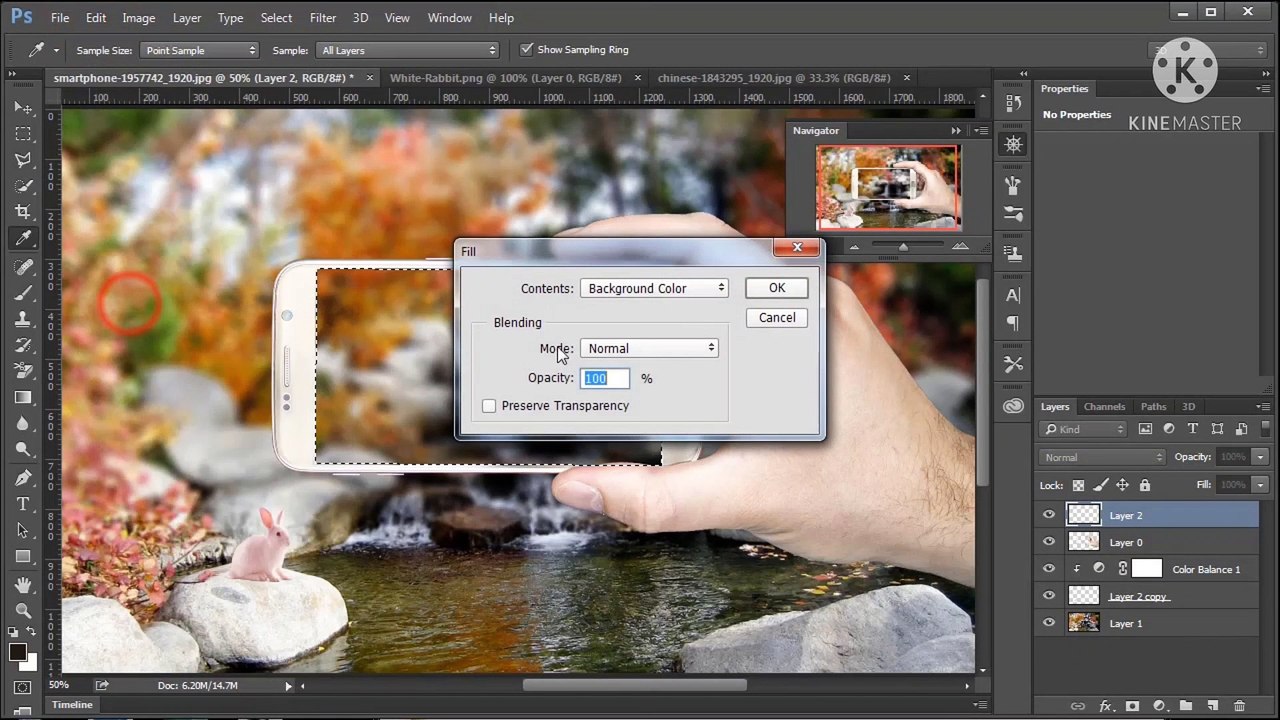
Task: Click the Opacity field in Fill dialog
Action: (605, 378)
